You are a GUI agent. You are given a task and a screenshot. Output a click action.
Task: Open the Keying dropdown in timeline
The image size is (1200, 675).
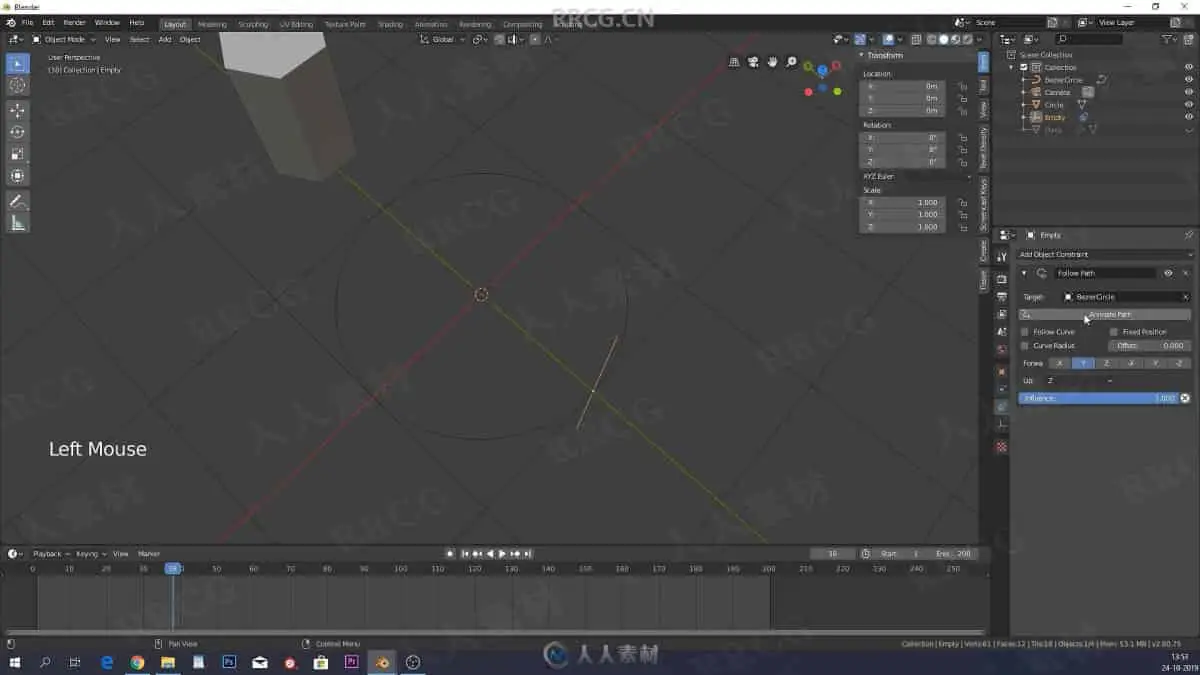[x=90, y=553]
